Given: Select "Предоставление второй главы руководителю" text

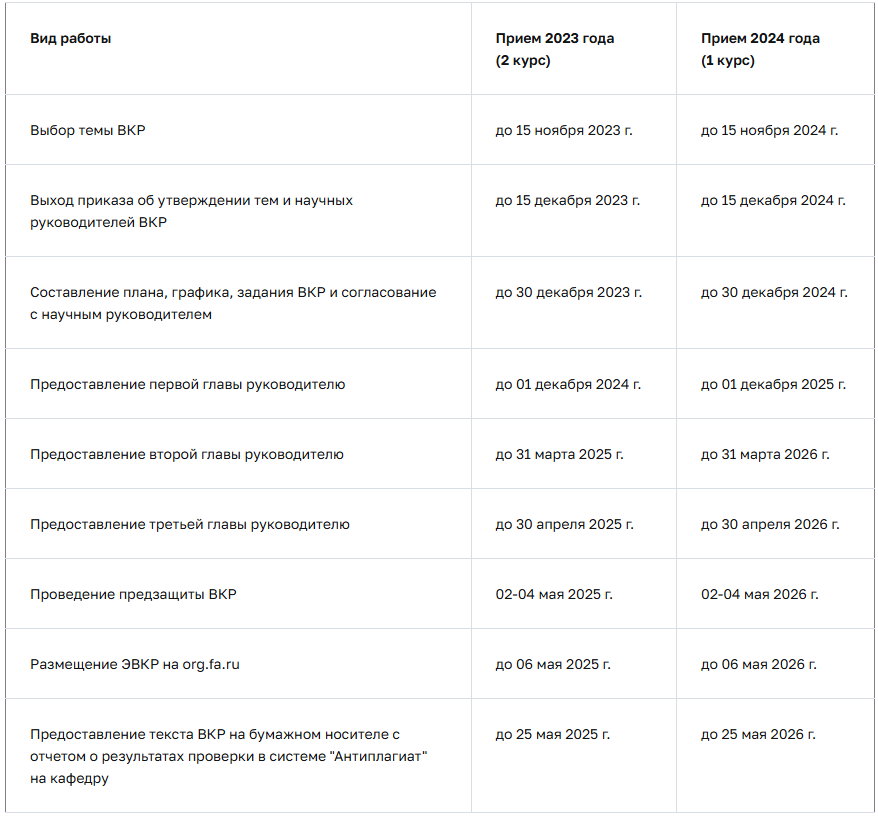Looking at the screenshot, I should [187, 454].
